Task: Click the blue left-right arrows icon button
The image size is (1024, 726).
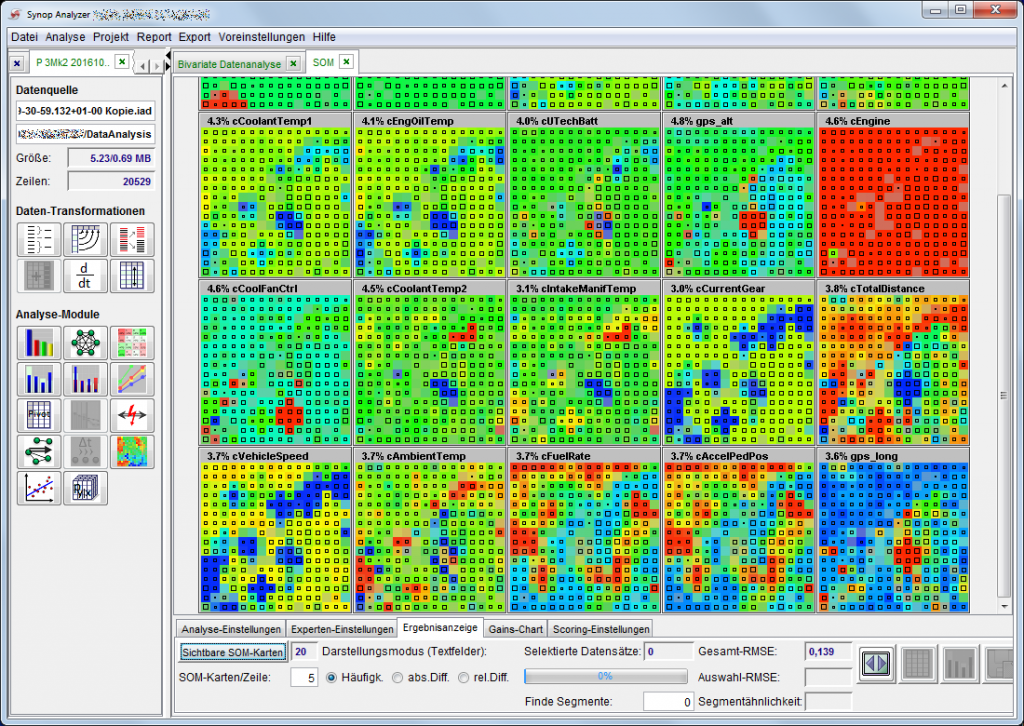Action: (x=876, y=663)
